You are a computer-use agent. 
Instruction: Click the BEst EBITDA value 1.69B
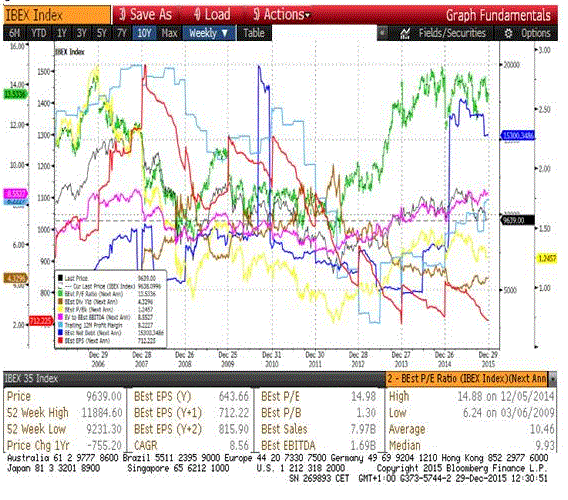[x=364, y=445]
